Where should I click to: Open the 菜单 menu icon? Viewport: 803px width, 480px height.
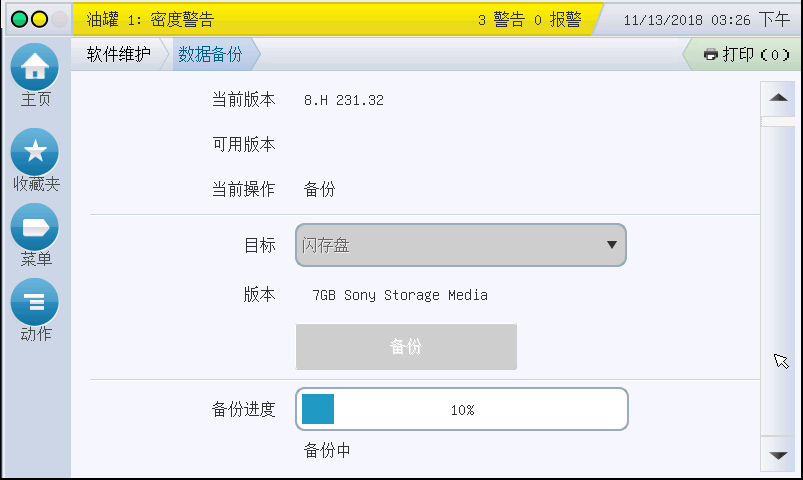(x=35, y=227)
